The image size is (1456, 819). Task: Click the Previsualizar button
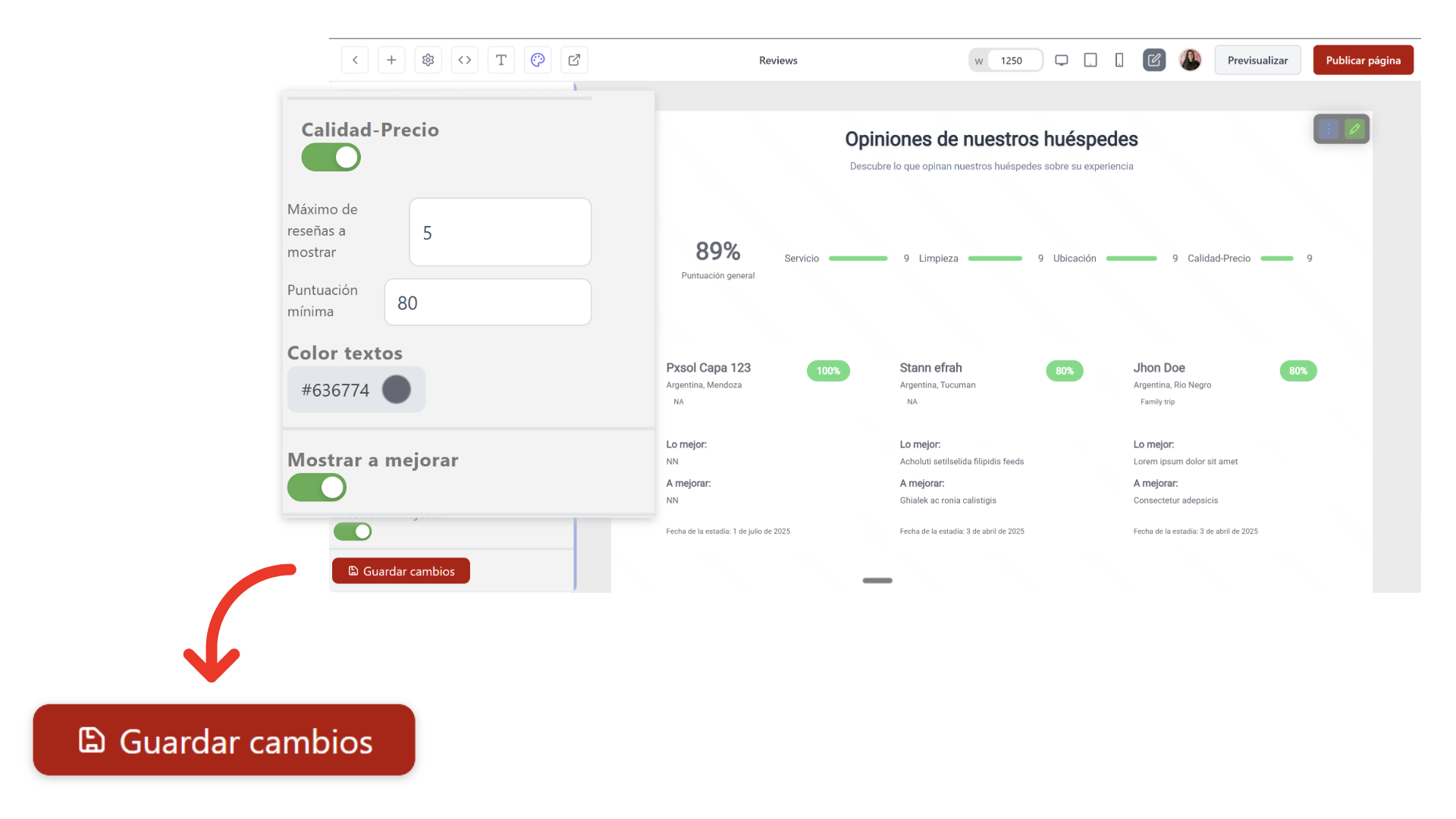point(1257,60)
